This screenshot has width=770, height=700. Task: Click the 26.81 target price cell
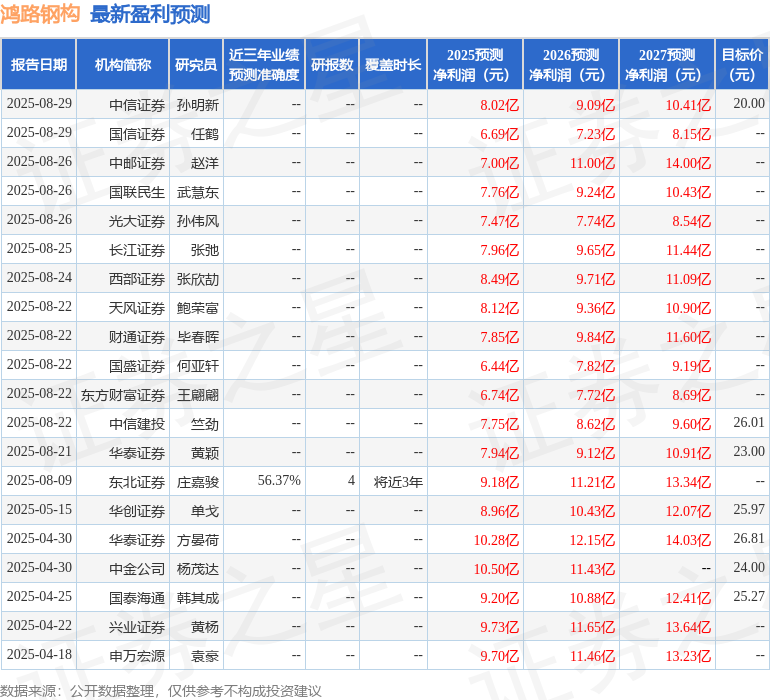point(748,539)
